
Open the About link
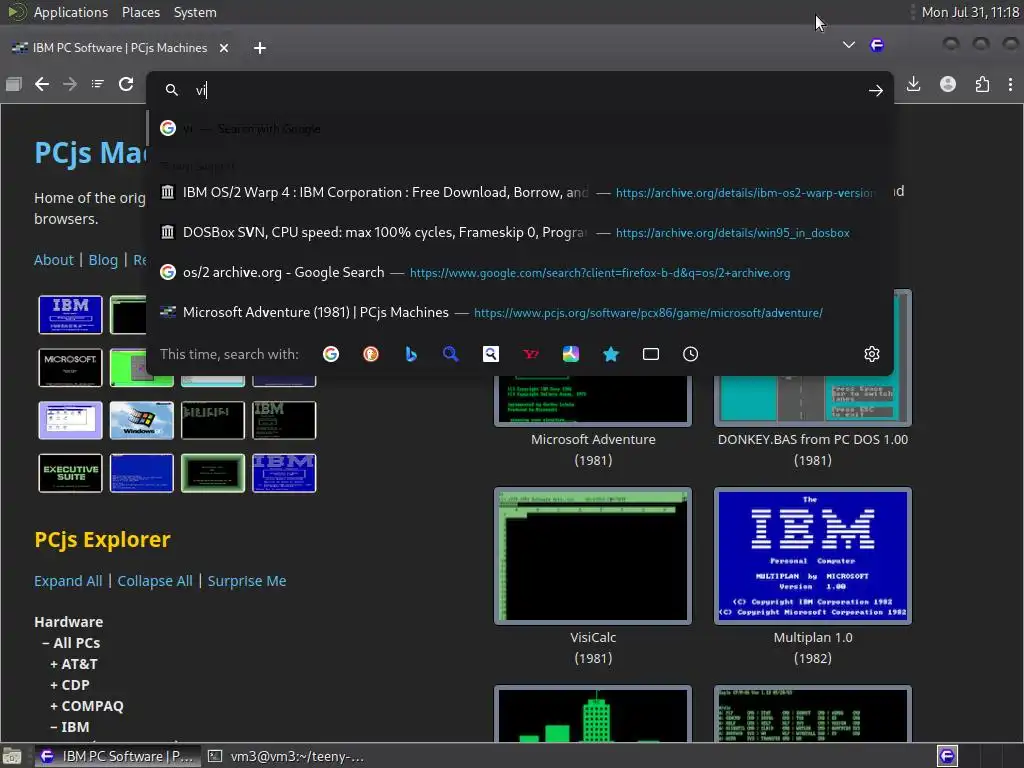pyautogui.click(x=54, y=260)
